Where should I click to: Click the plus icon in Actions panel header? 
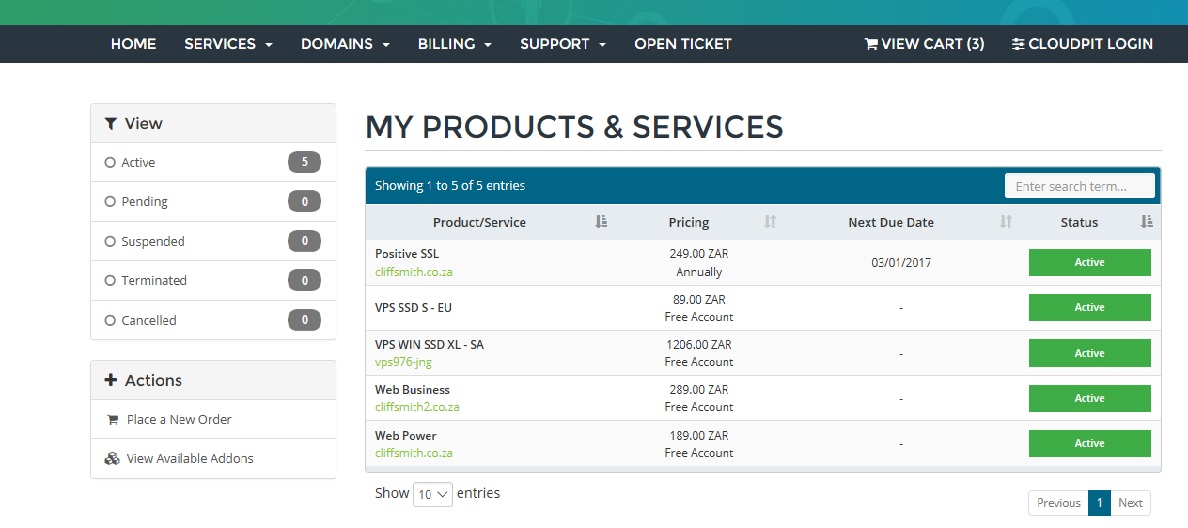[x=111, y=380]
